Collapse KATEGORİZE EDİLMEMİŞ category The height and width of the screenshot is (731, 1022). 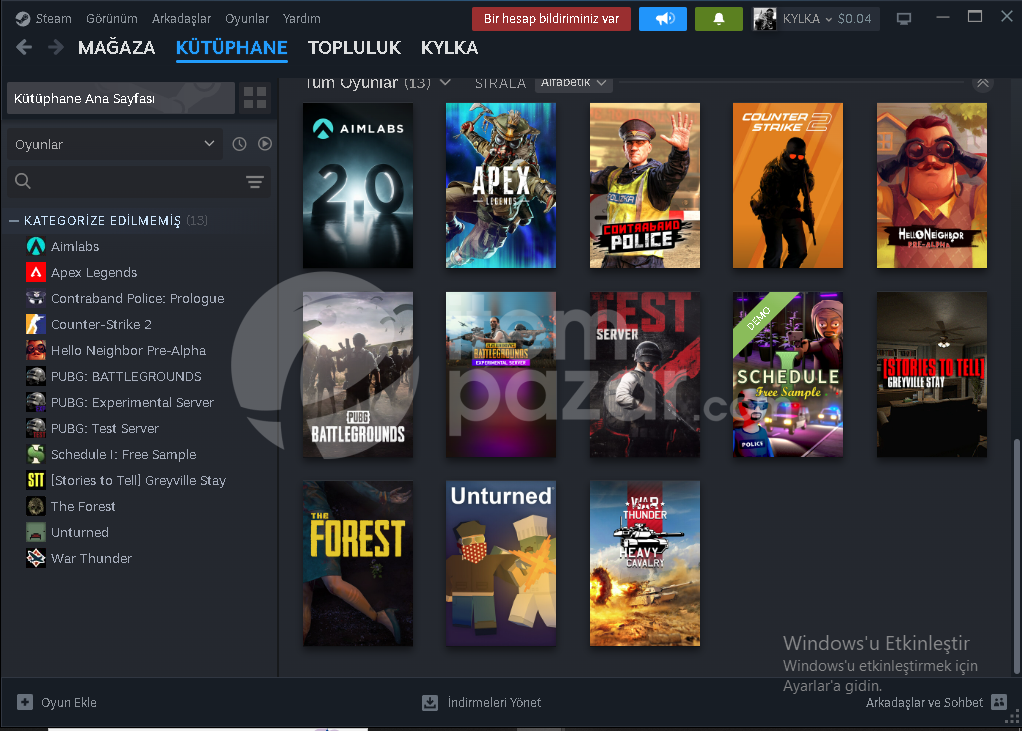tap(14, 221)
